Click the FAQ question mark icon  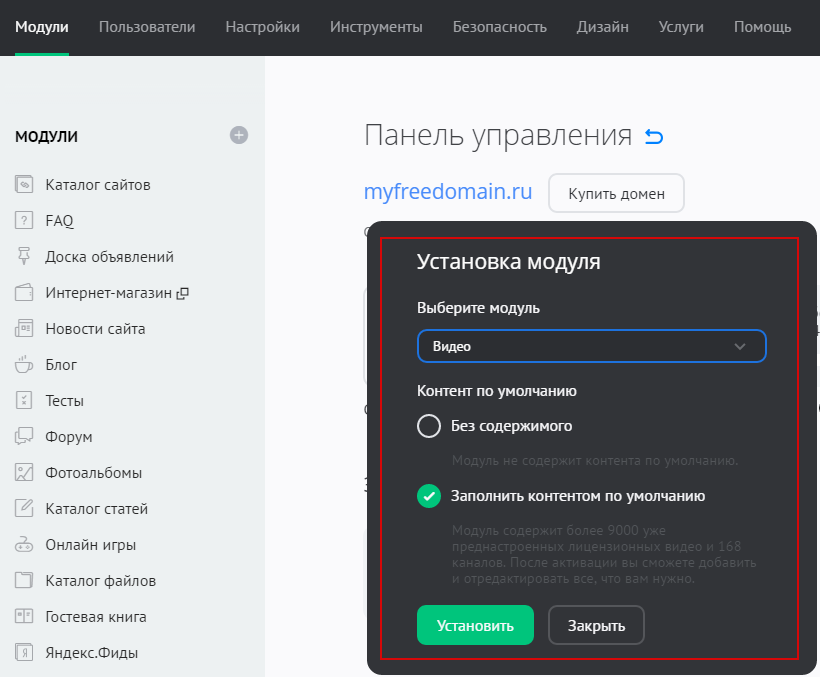click(x=24, y=221)
